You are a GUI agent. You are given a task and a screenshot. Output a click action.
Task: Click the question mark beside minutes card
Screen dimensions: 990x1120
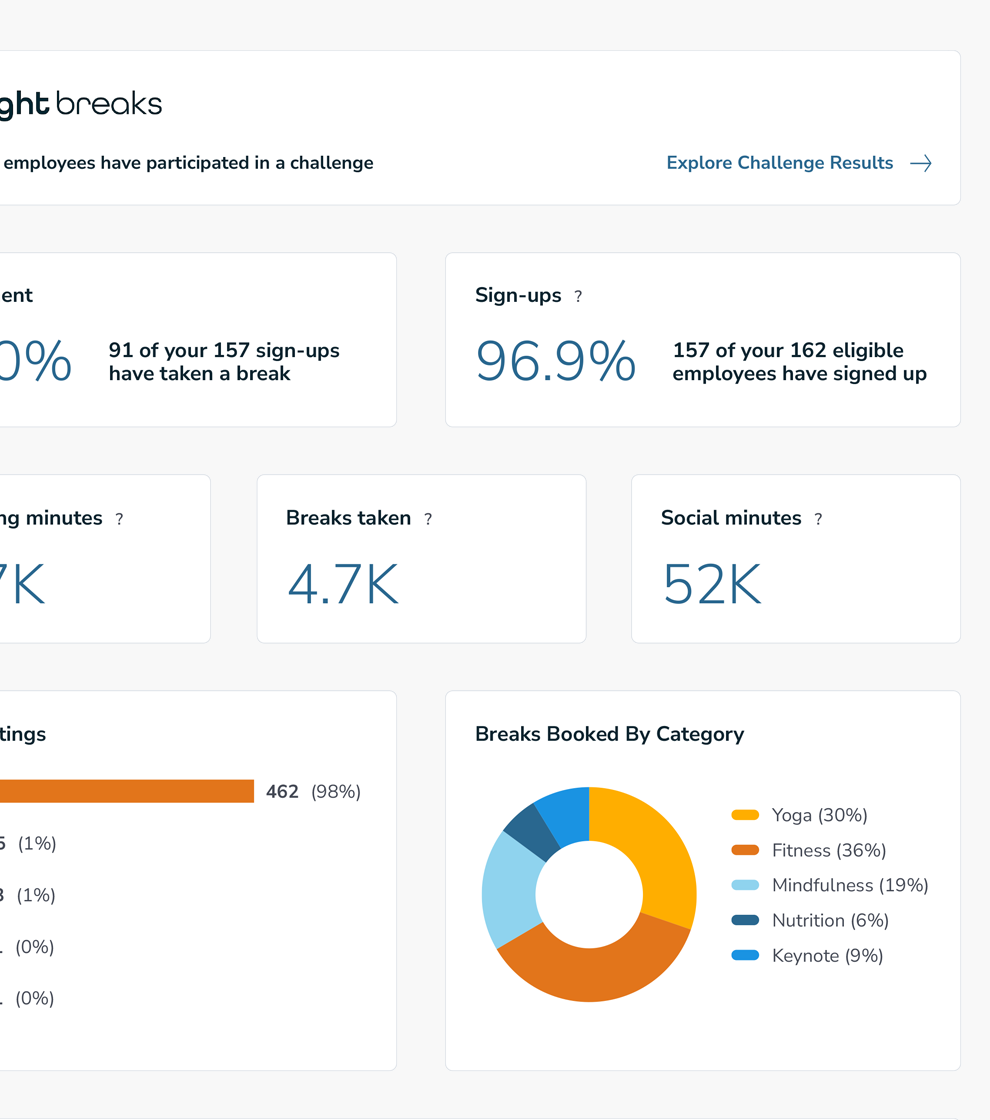pos(119,519)
